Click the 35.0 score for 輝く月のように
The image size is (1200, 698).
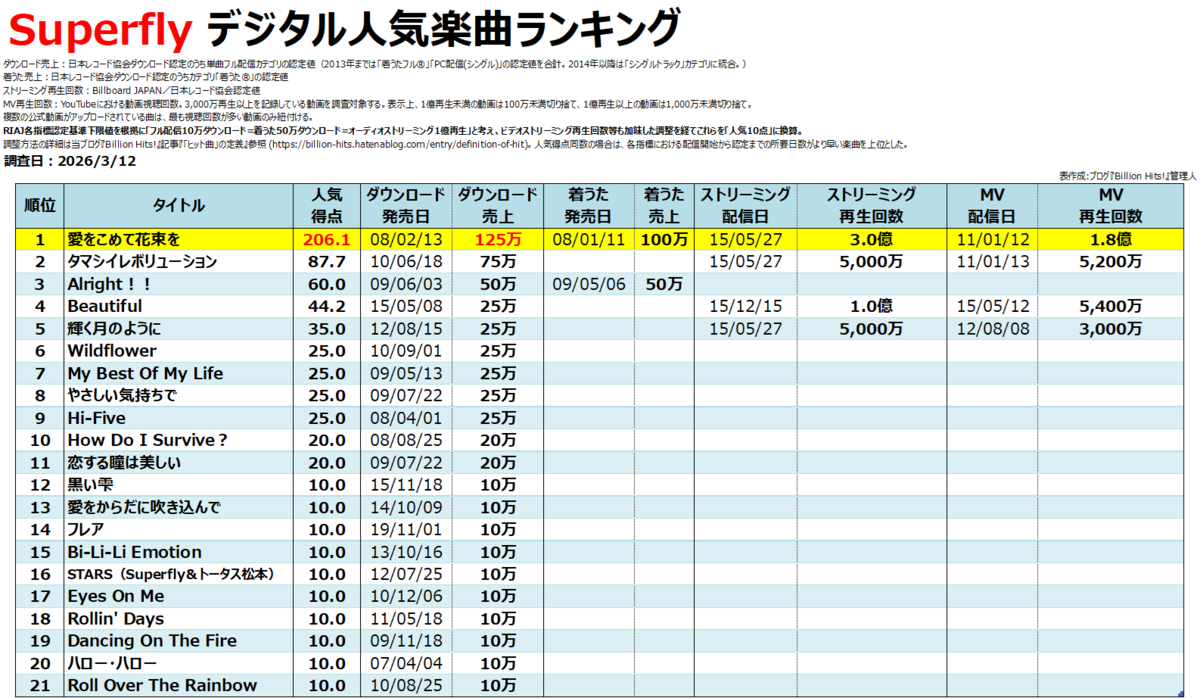(328, 328)
